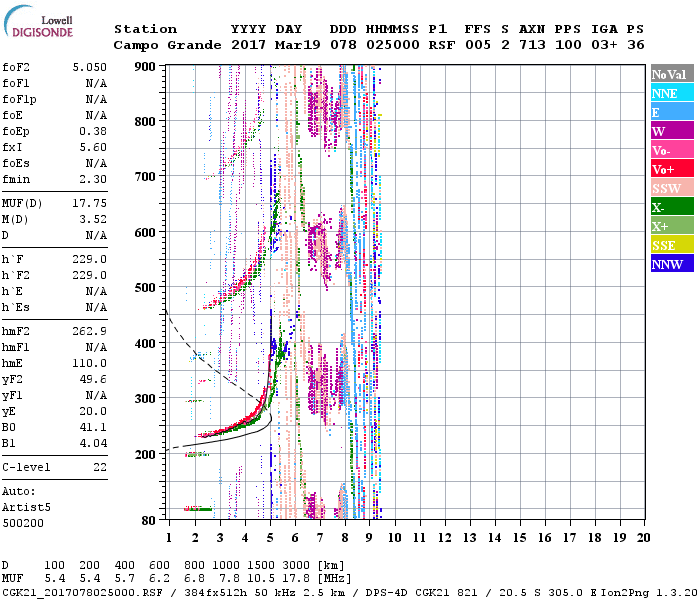Click the foF2 value 5.050
This screenshot has width=700, height=600.
tap(91, 68)
